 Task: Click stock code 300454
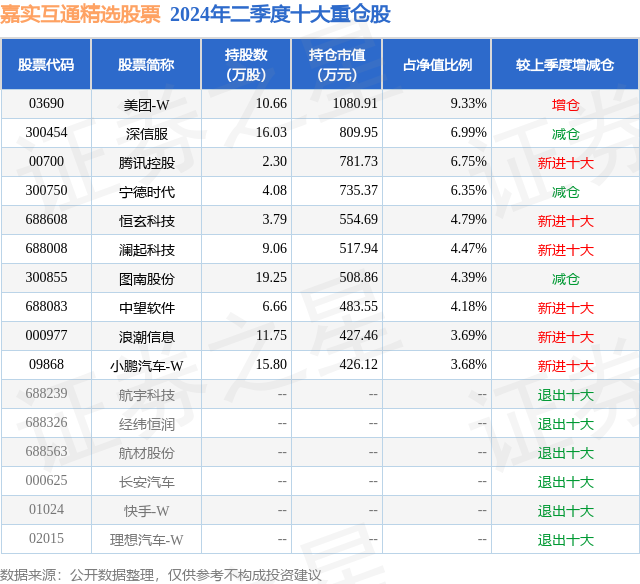pyautogui.click(x=46, y=133)
